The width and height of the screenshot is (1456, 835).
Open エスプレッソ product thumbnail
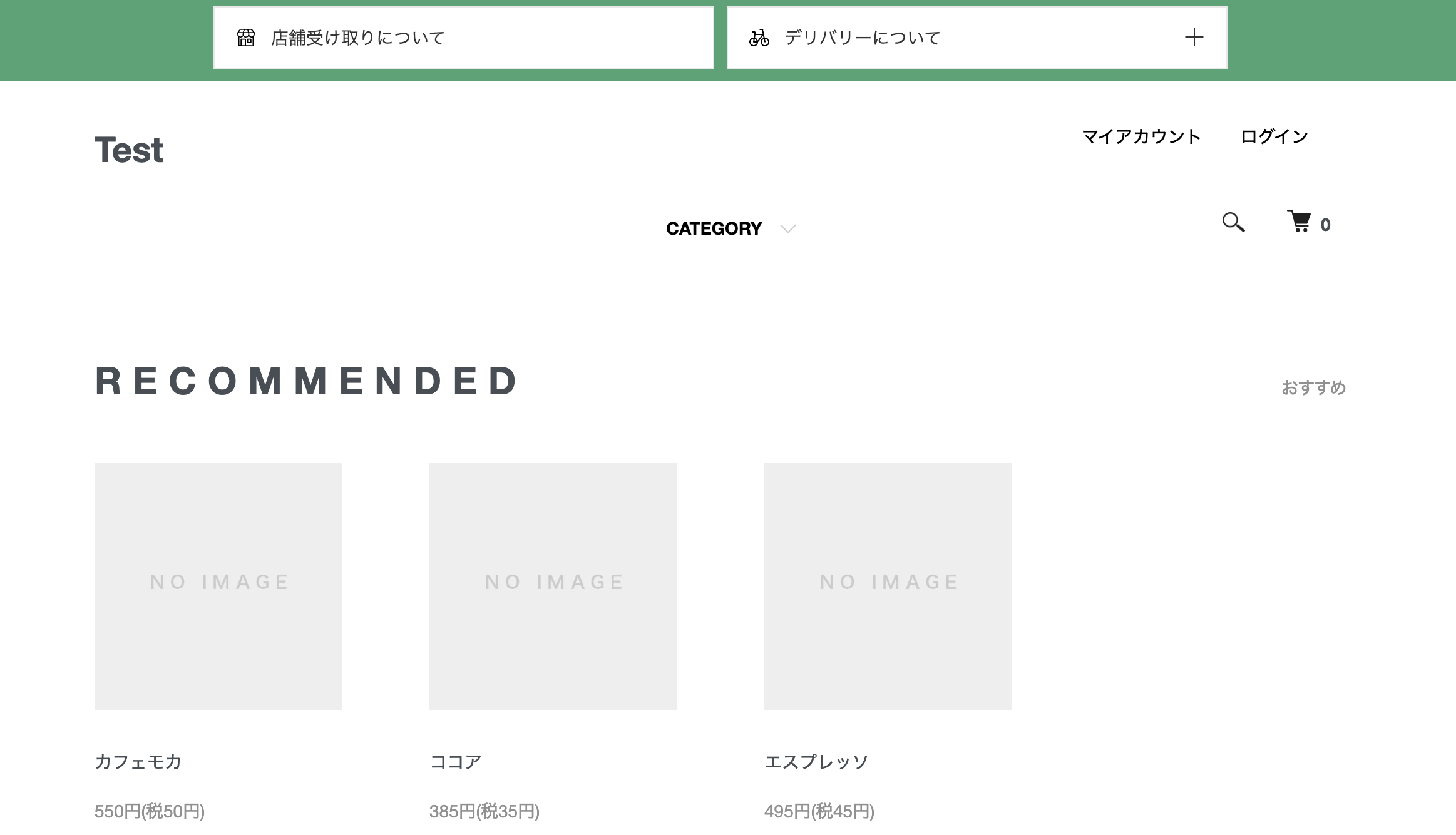pyautogui.click(x=888, y=586)
